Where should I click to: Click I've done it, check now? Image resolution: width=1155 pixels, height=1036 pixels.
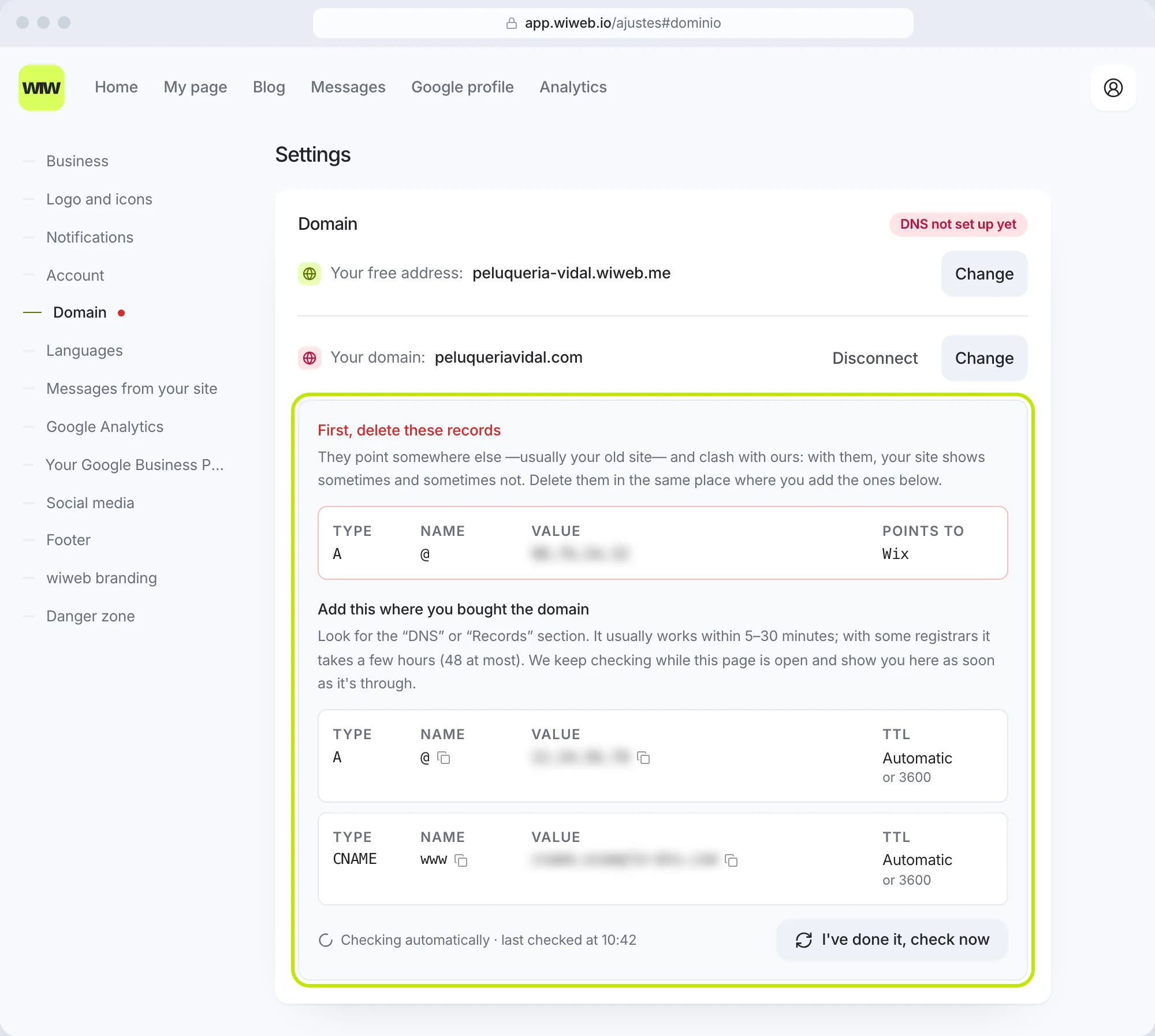[x=892, y=940]
